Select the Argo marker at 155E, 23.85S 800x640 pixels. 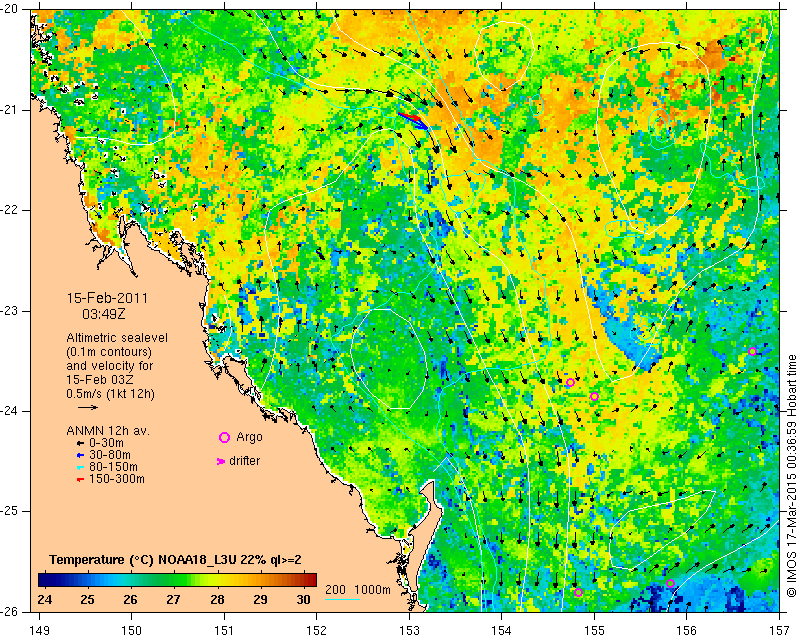[594, 397]
